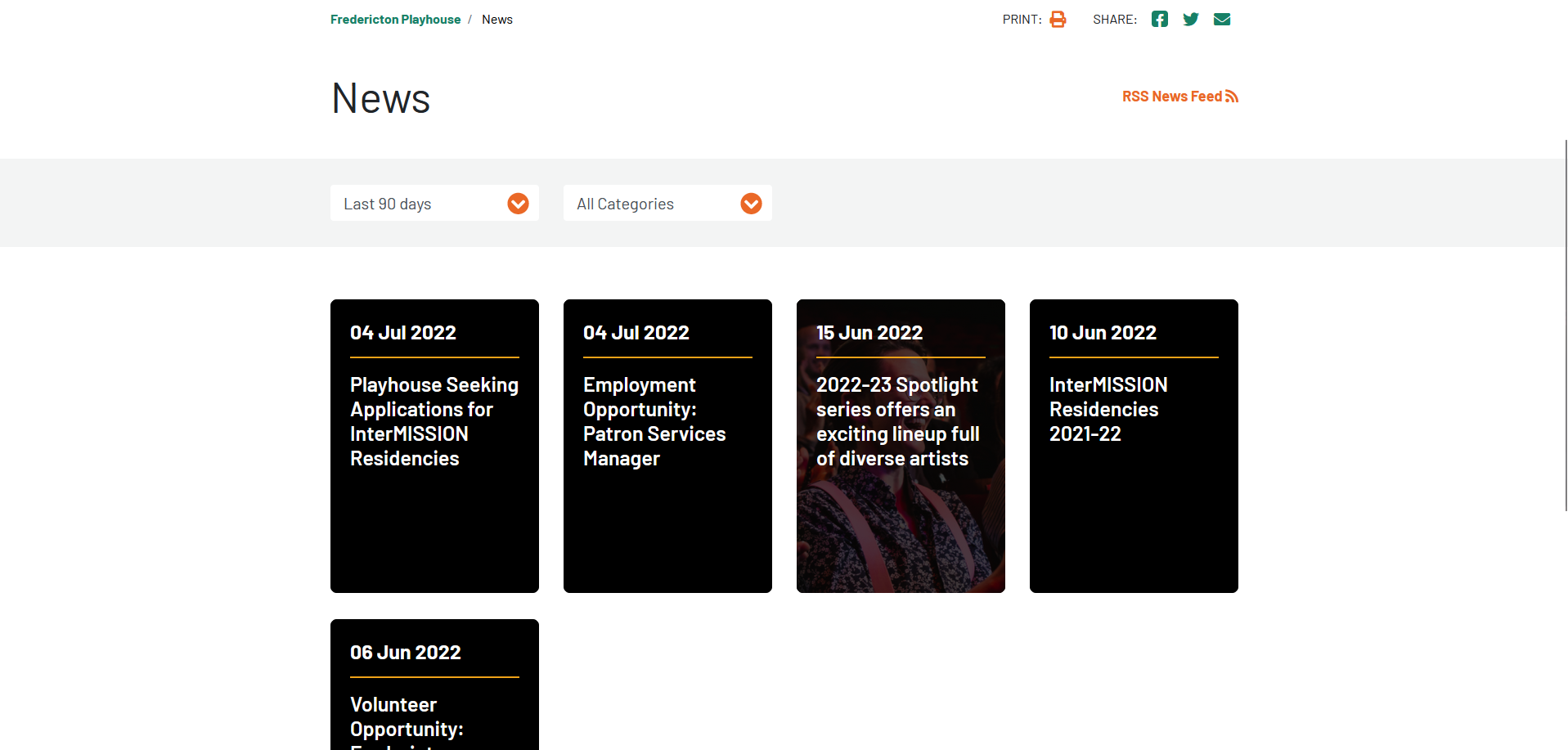Click the print page icon
Image resolution: width=1568 pixels, height=750 pixels.
click(1058, 20)
